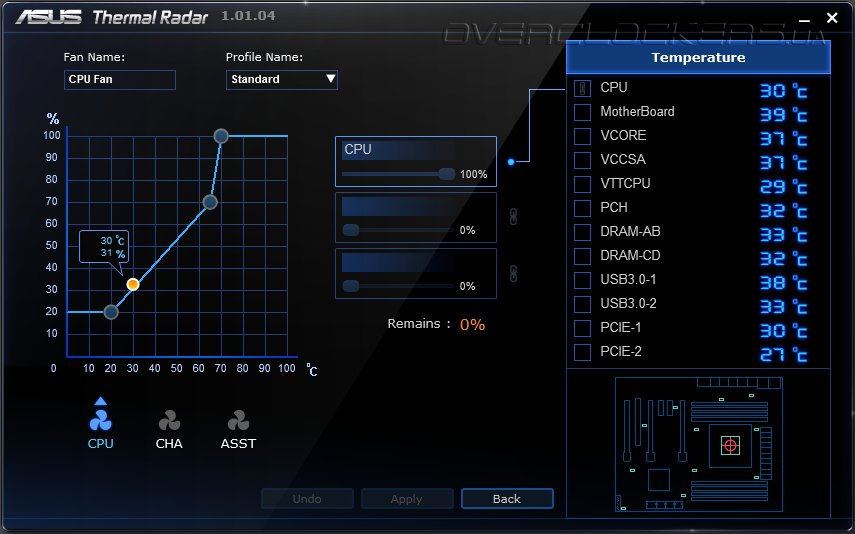Select the ASST fan icon
The width and height of the screenshot is (855, 534).
click(238, 421)
